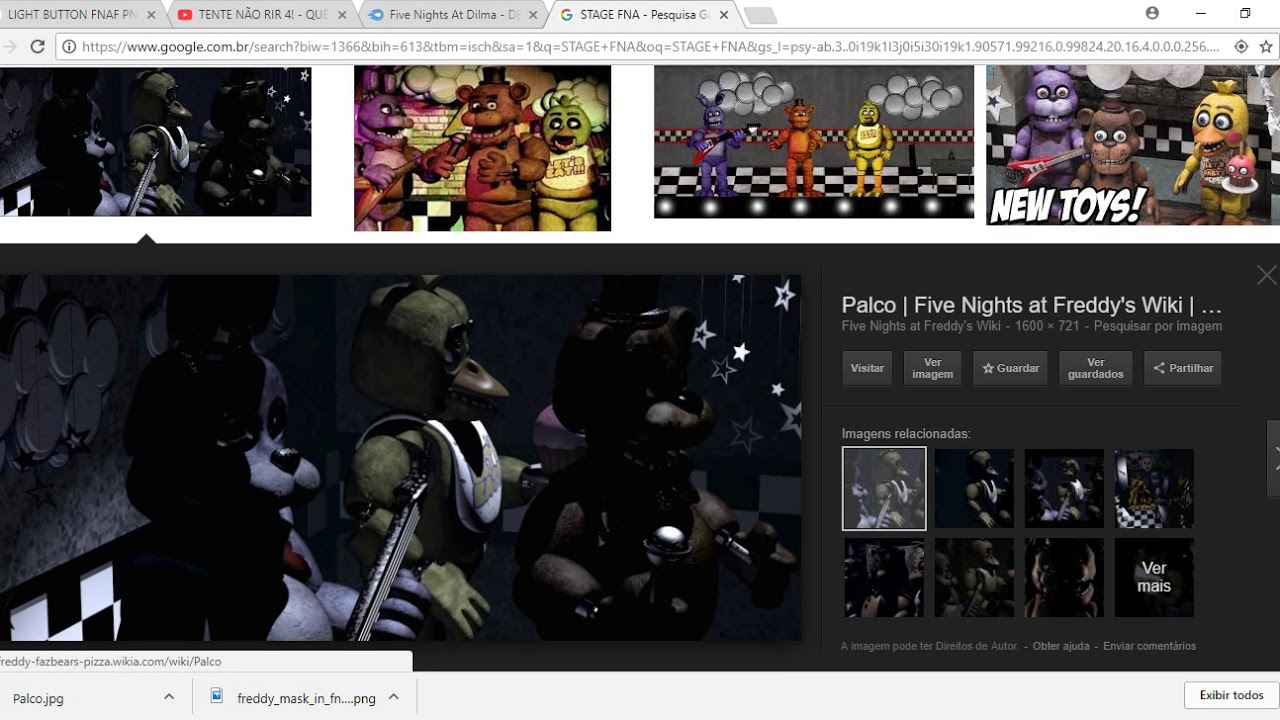Screen dimensions: 1280x720
Task: Open the colorful Bonnie Freddy Chica thumbnail
Action: click(482, 148)
